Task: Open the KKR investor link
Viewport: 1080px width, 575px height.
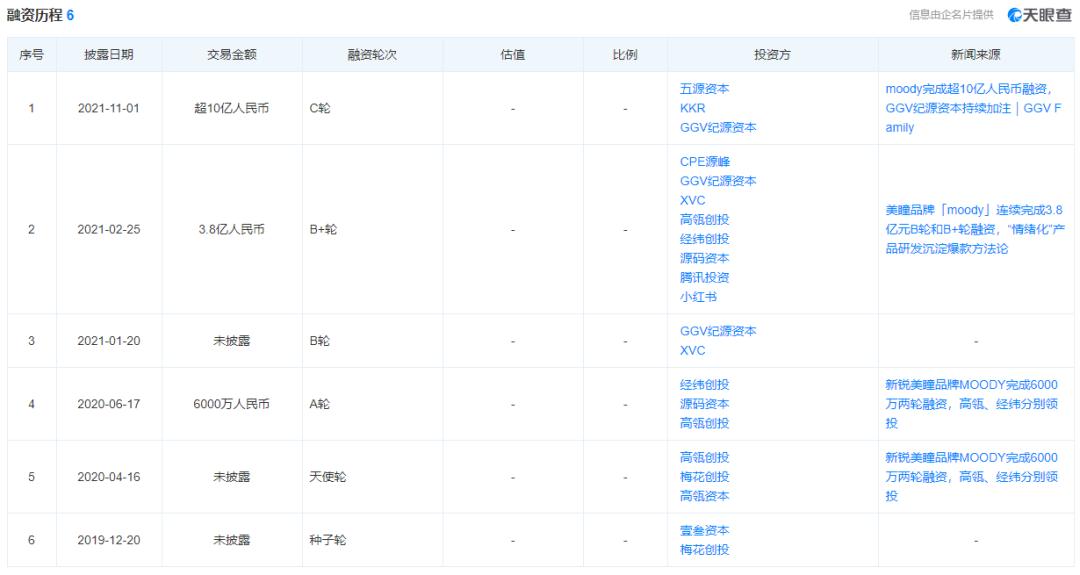Action: pyautogui.click(x=692, y=108)
